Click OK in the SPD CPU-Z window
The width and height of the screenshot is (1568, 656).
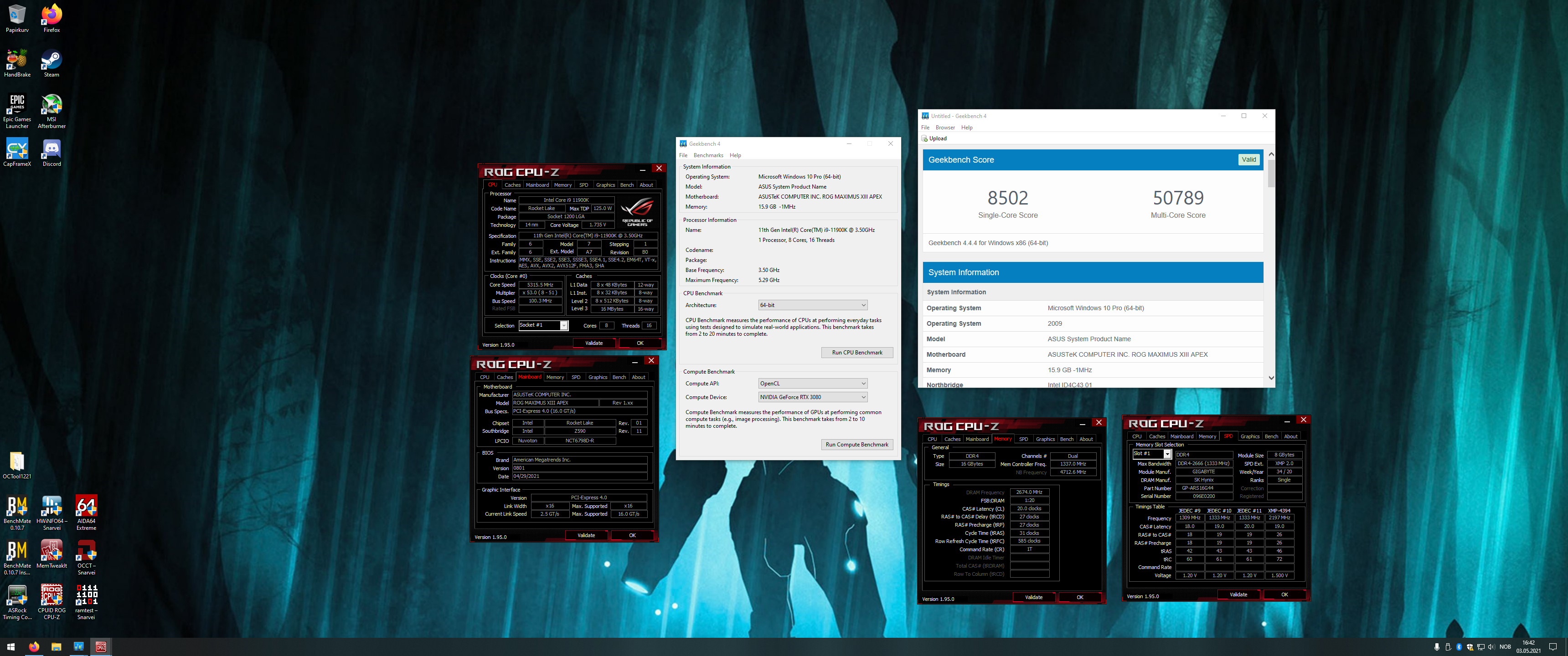[x=1284, y=594]
